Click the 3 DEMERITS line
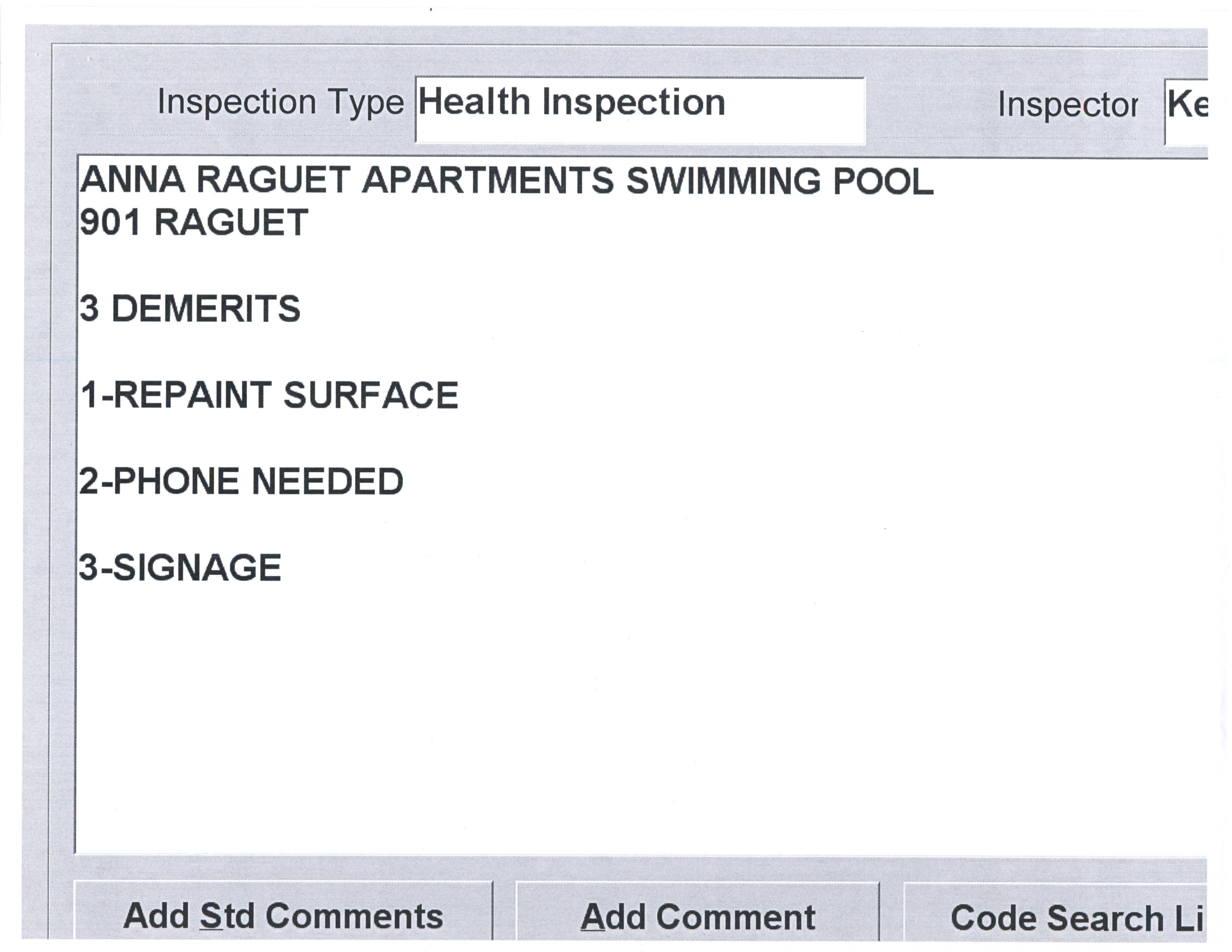This screenshot has width=1232, height=952. click(x=190, y=309)
